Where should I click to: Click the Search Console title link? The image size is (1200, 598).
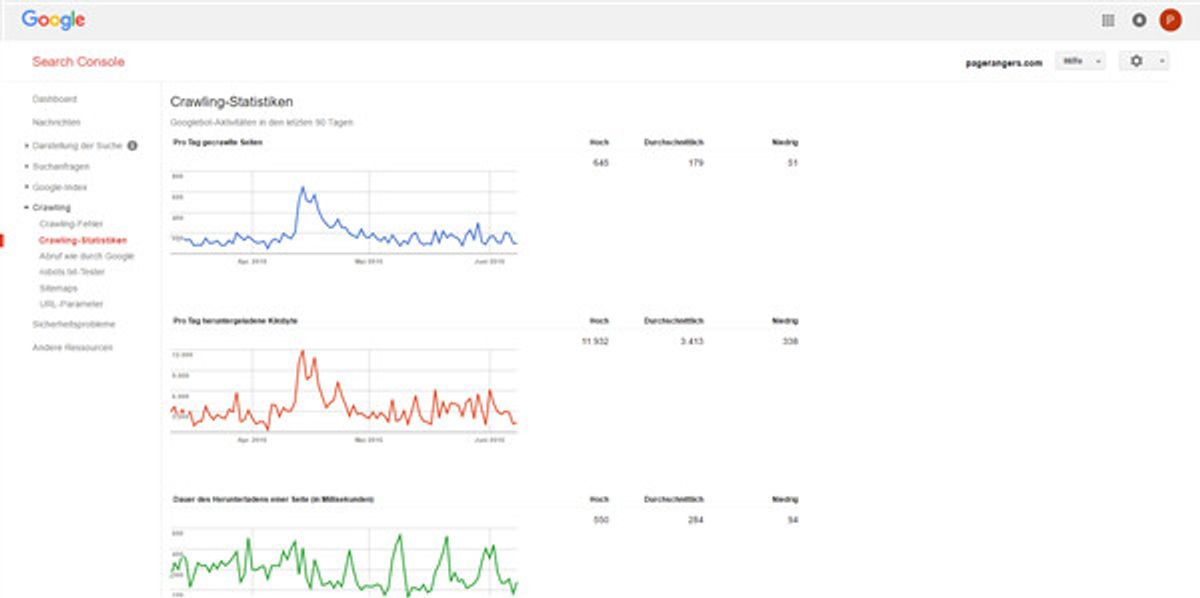78,62
